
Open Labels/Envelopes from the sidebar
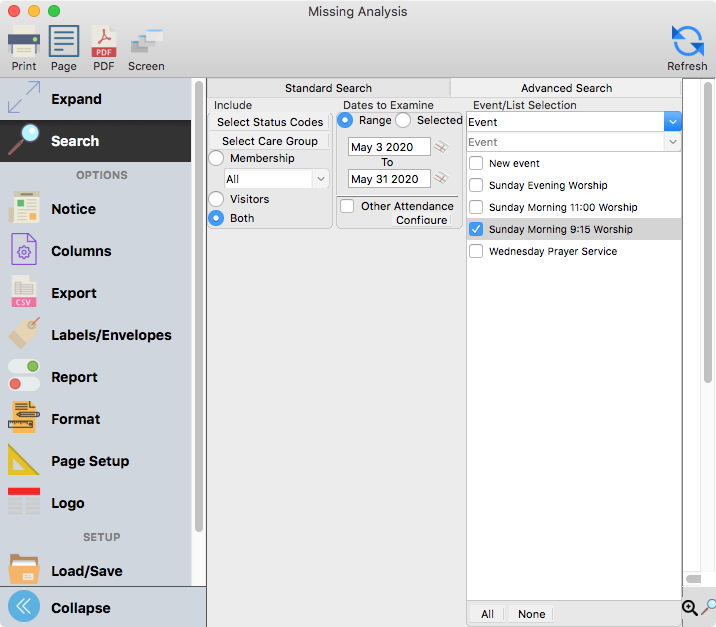coord(110,335)
